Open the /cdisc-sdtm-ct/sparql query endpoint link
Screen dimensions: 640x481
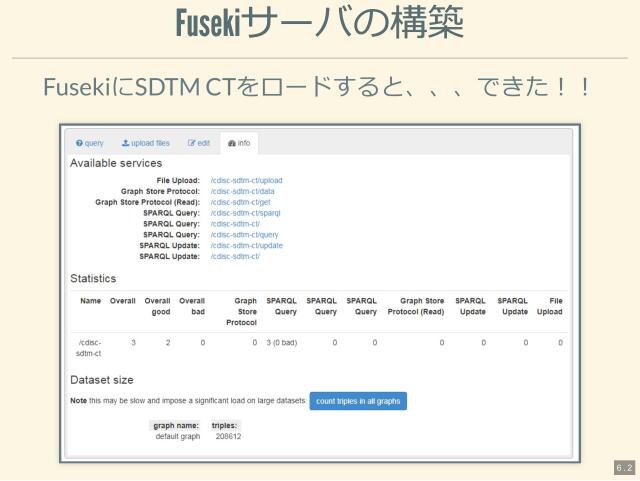point(245,213)
